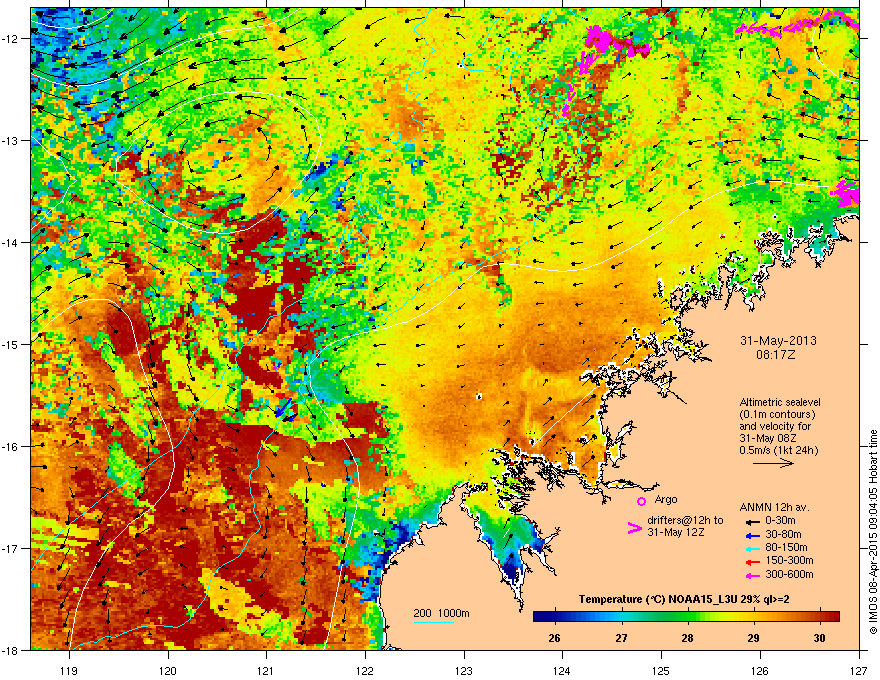Click the '0.5m/s (1kt 24h)' text
The width and height of the screenshot is (880, 680).
point(779,450)
